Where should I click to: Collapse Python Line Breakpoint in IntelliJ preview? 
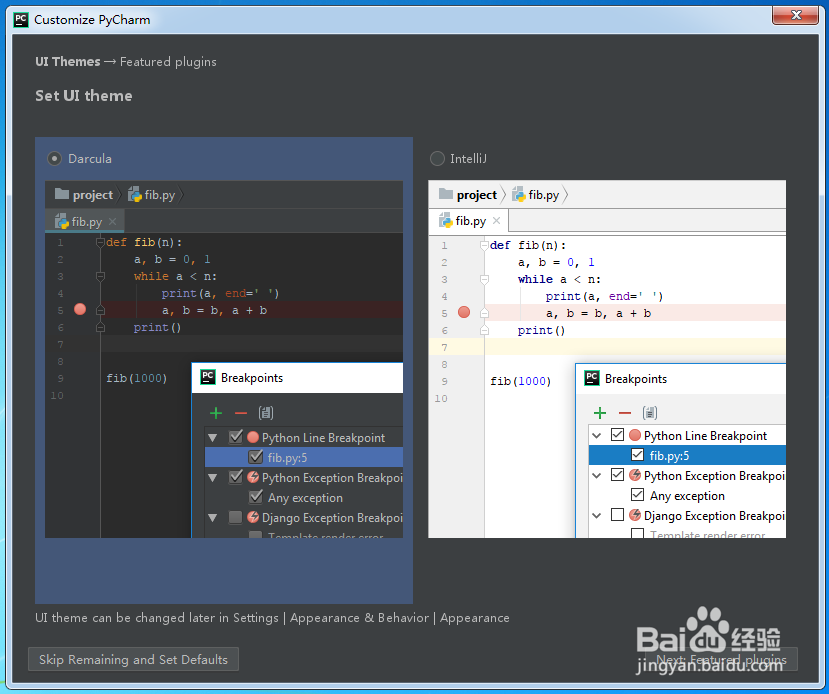pos(596,436)
